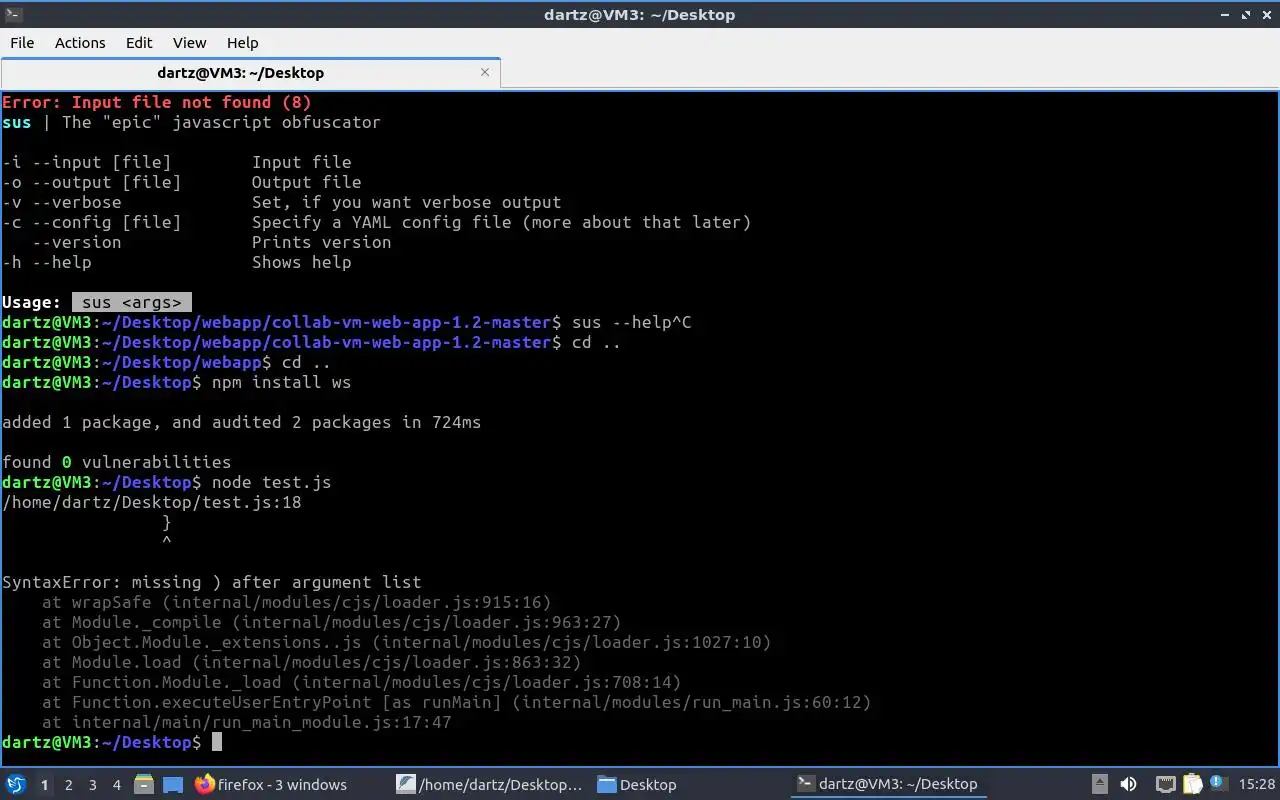Click the "--version" option line

pos(212,242)
